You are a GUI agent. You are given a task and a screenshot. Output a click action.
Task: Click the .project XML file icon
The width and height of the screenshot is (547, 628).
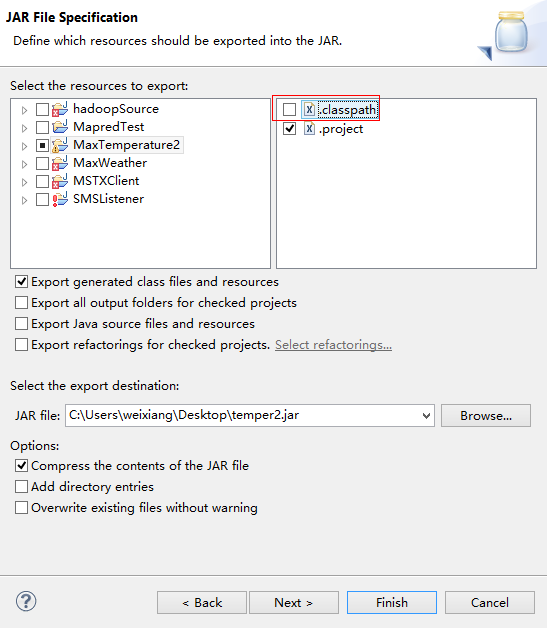[309, 129]
